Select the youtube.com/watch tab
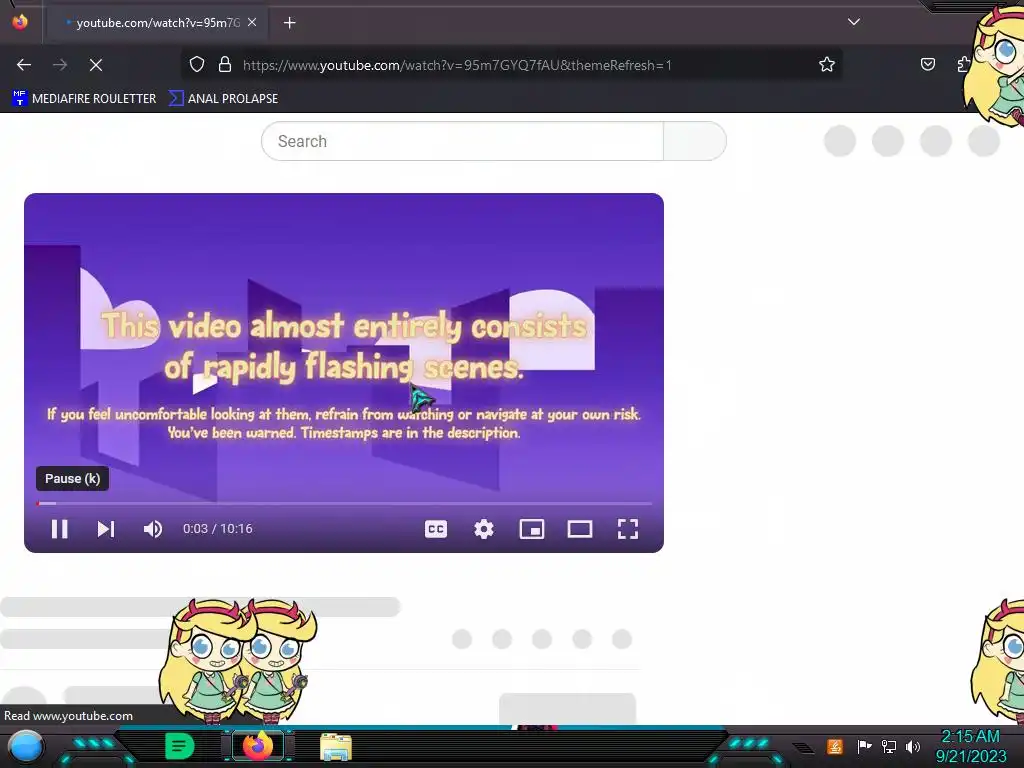1024x768 pixels. pos(157,23)
